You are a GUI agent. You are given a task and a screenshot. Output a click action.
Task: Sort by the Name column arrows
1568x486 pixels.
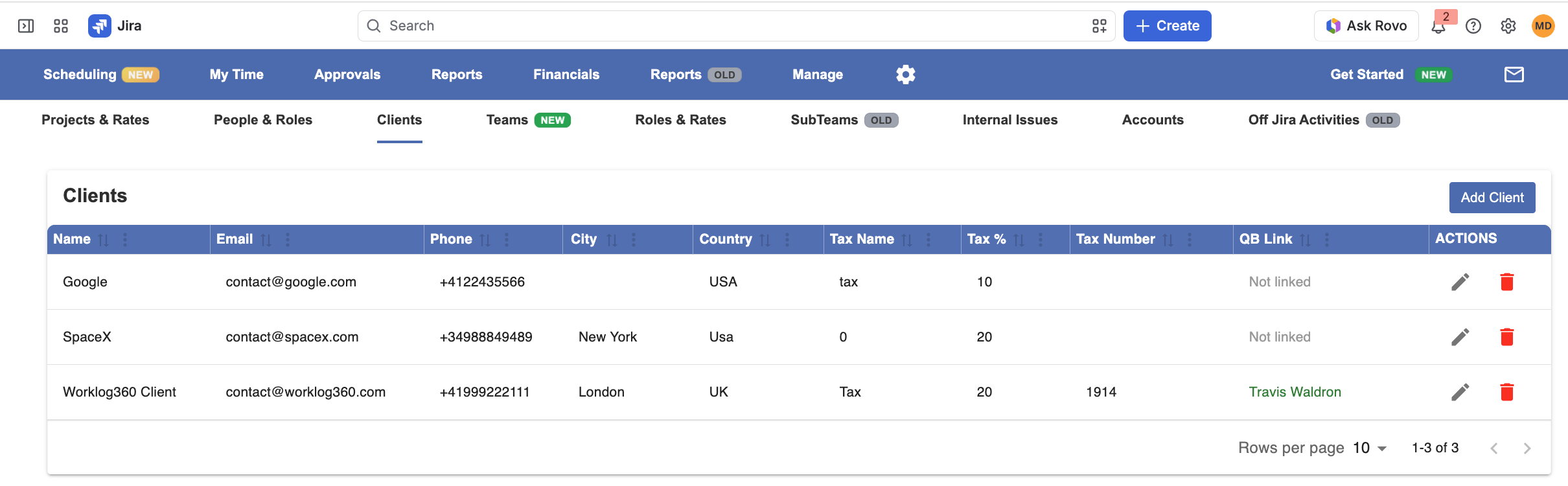(x=104, y=240)
